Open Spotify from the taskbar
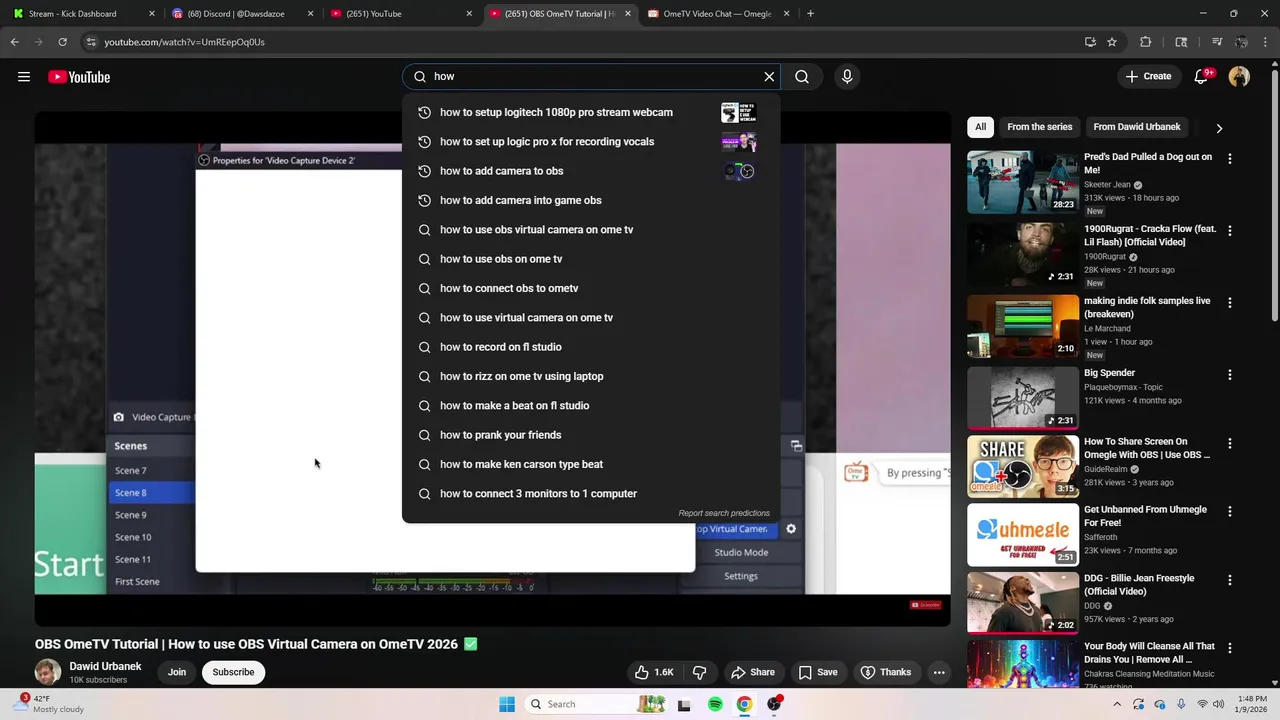Image resolution: width=1280 pixels, height=720 pixels. 715,704
